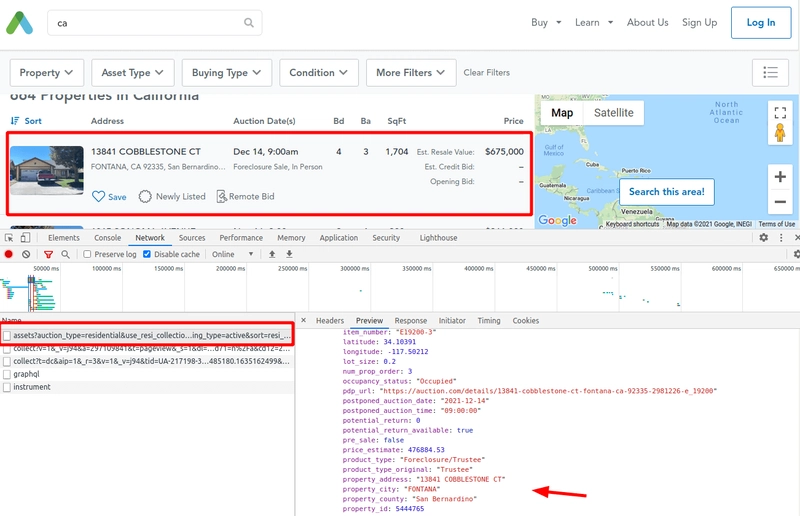800x516 pixels.
Task: Open the DevTools more options menu
Action: (781, 237)
